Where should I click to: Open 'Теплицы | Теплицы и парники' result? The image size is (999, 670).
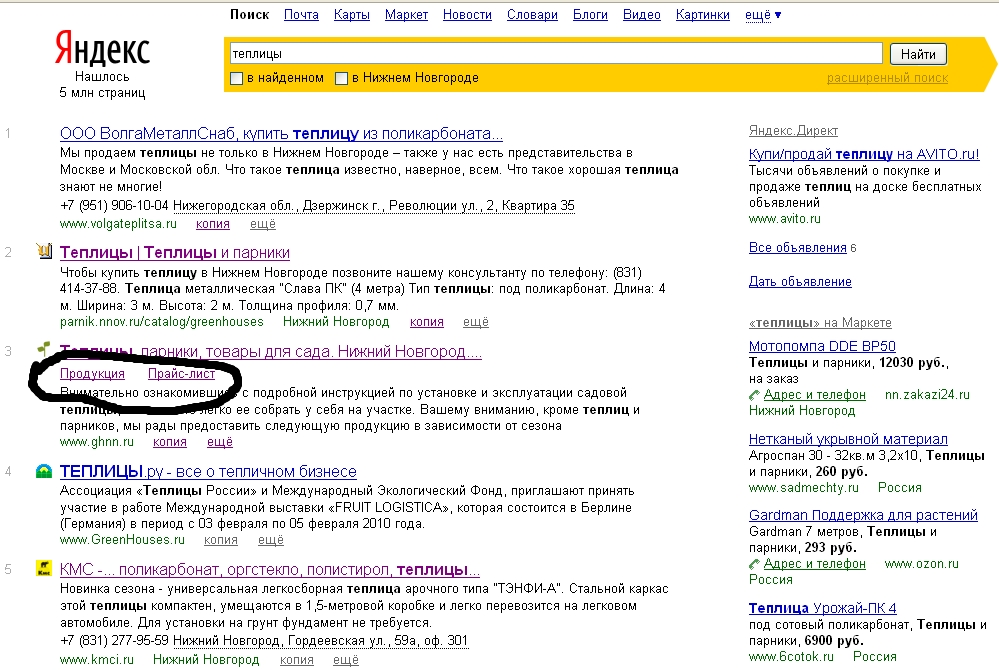(x=175, y=253)
